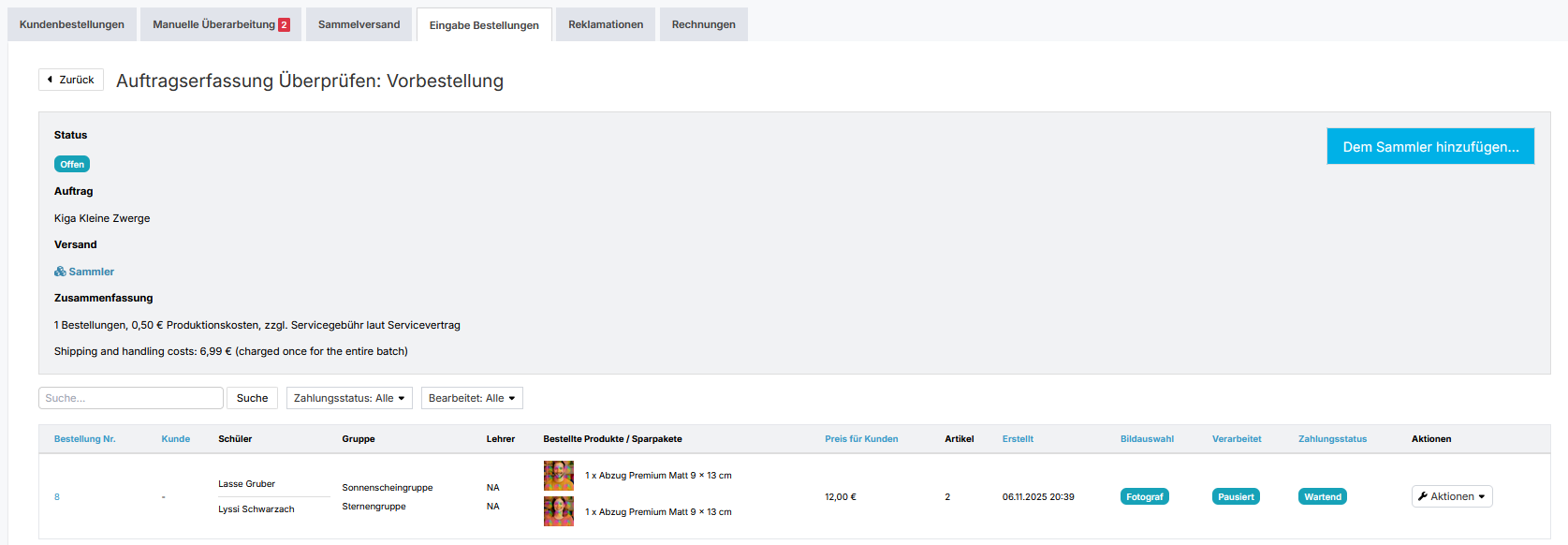
Task: Click the Aktionen column header
Action: point(1431,438)
